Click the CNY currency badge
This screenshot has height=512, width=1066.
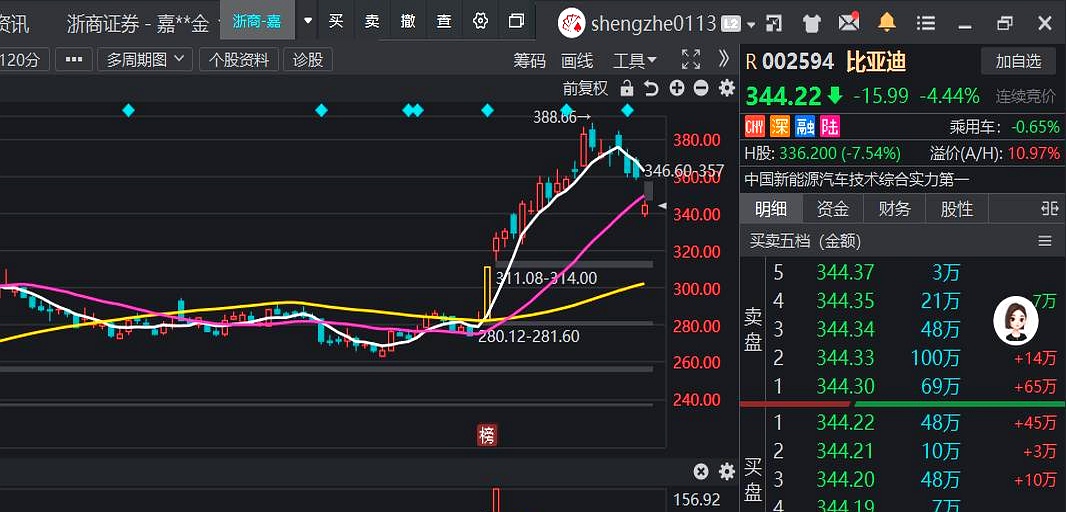click(x=755, y=126)
